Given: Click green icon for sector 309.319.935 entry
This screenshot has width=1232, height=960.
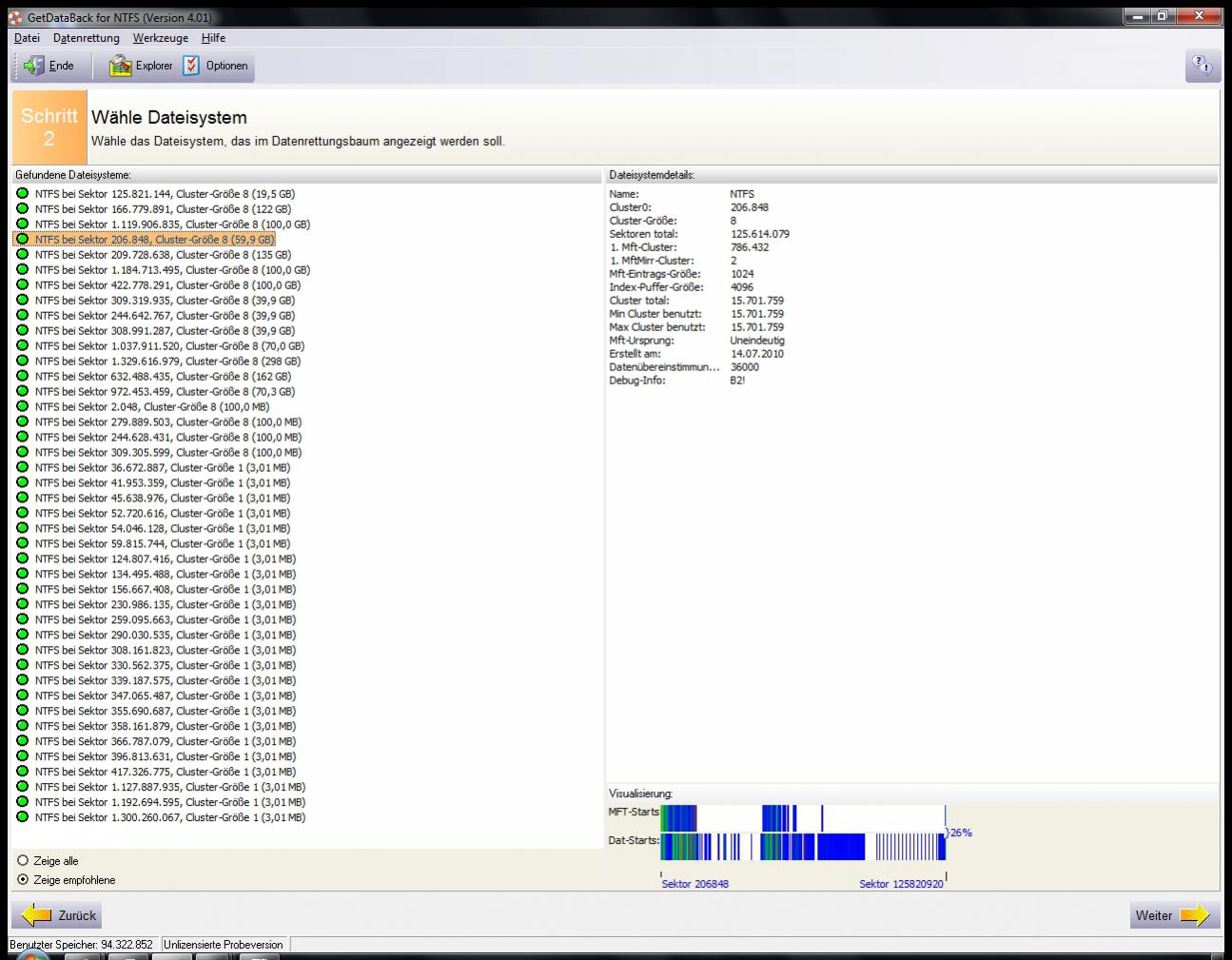Looking at the screenshot, I should (23, 300).
